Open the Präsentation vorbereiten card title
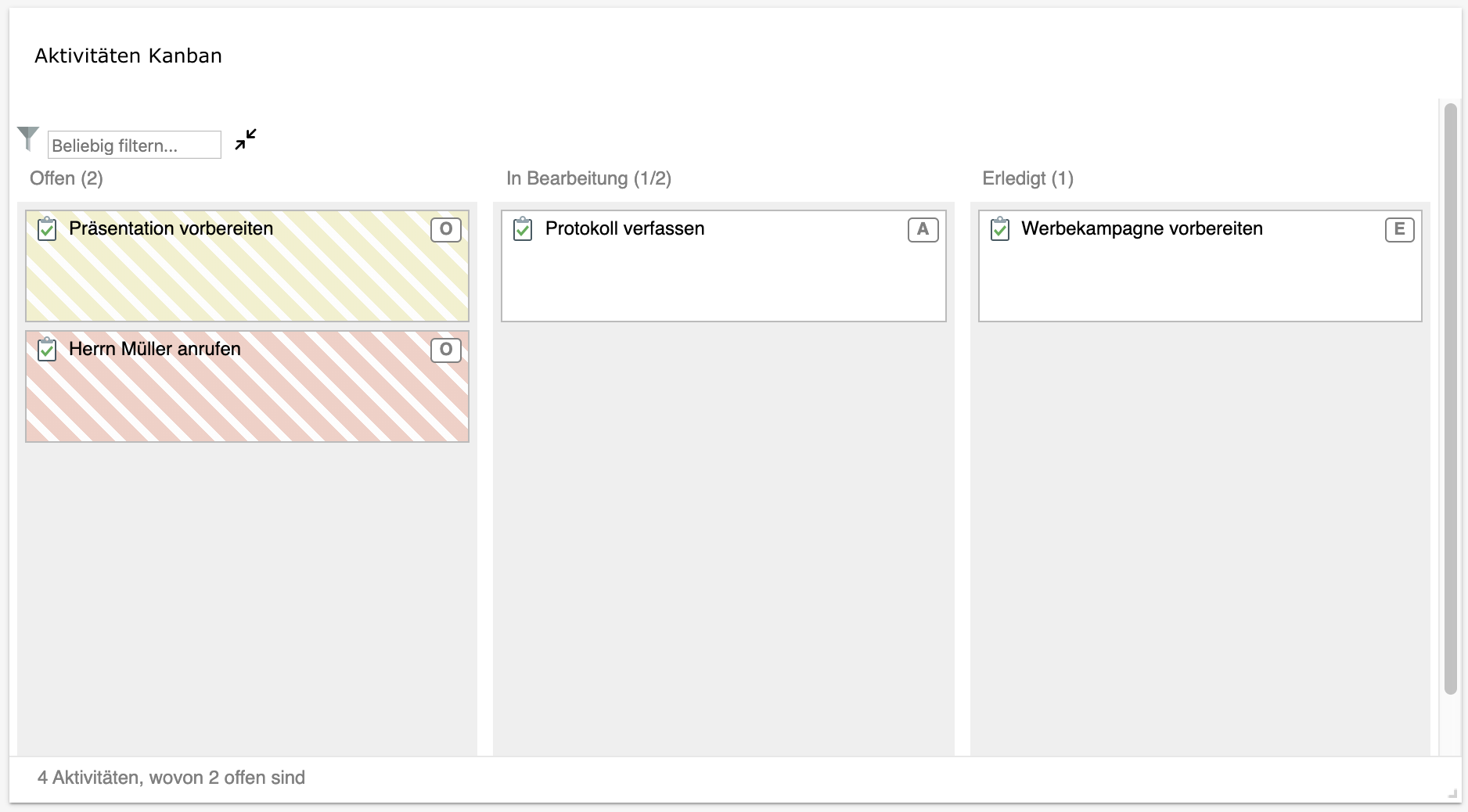1468x812 pixels. pos(171,228)
